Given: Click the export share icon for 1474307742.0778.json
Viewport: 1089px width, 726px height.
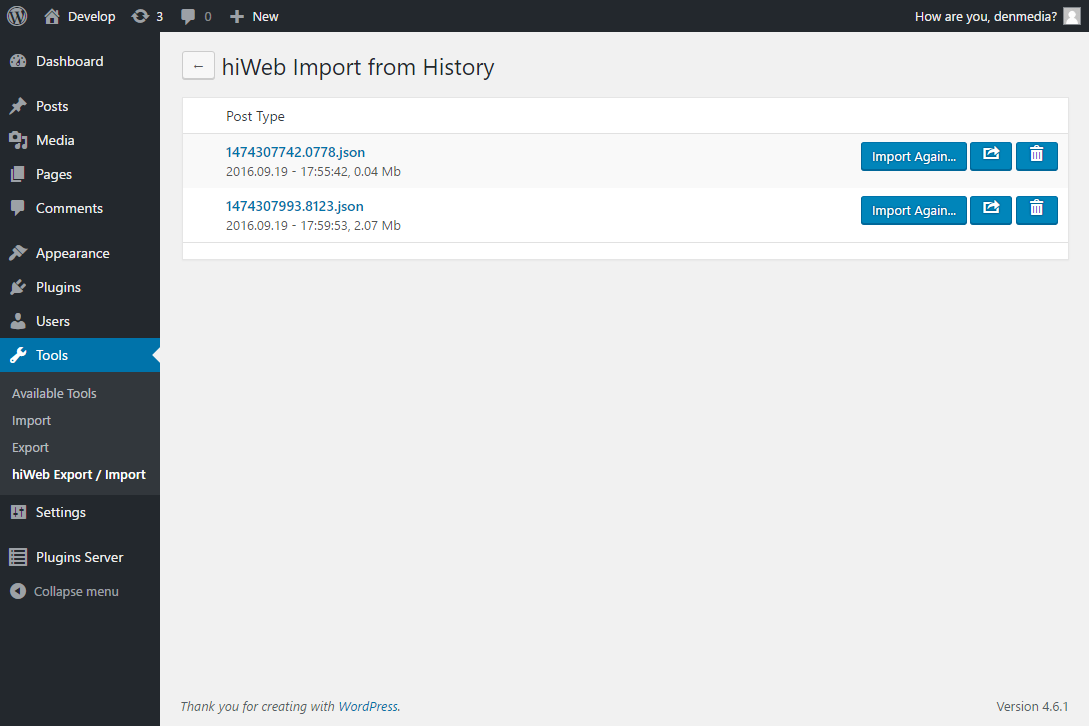Looking at the screenshot, I should 991,156.
